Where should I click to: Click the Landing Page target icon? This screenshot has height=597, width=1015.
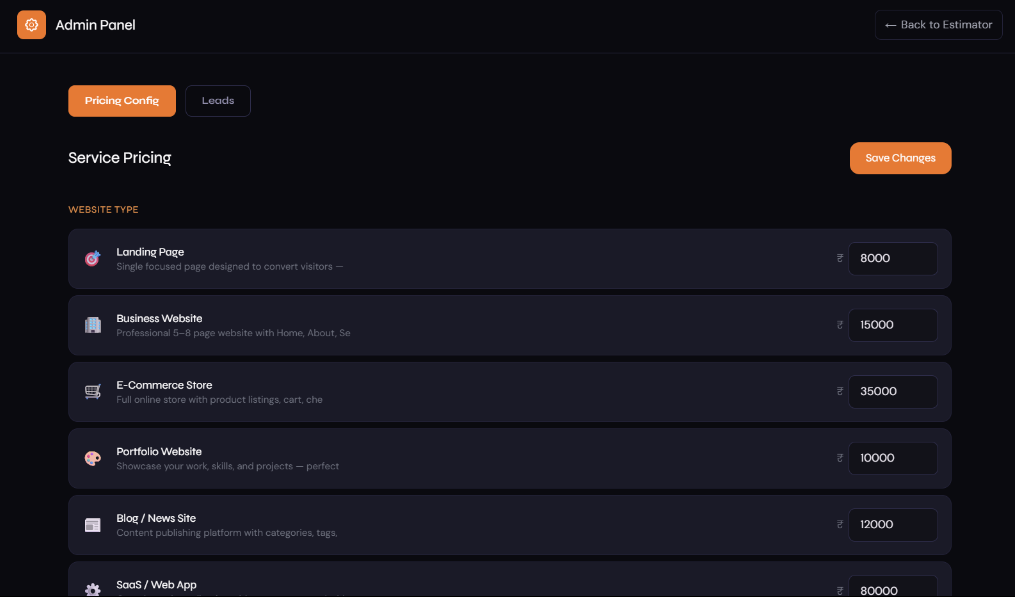[x=93, y=259]
